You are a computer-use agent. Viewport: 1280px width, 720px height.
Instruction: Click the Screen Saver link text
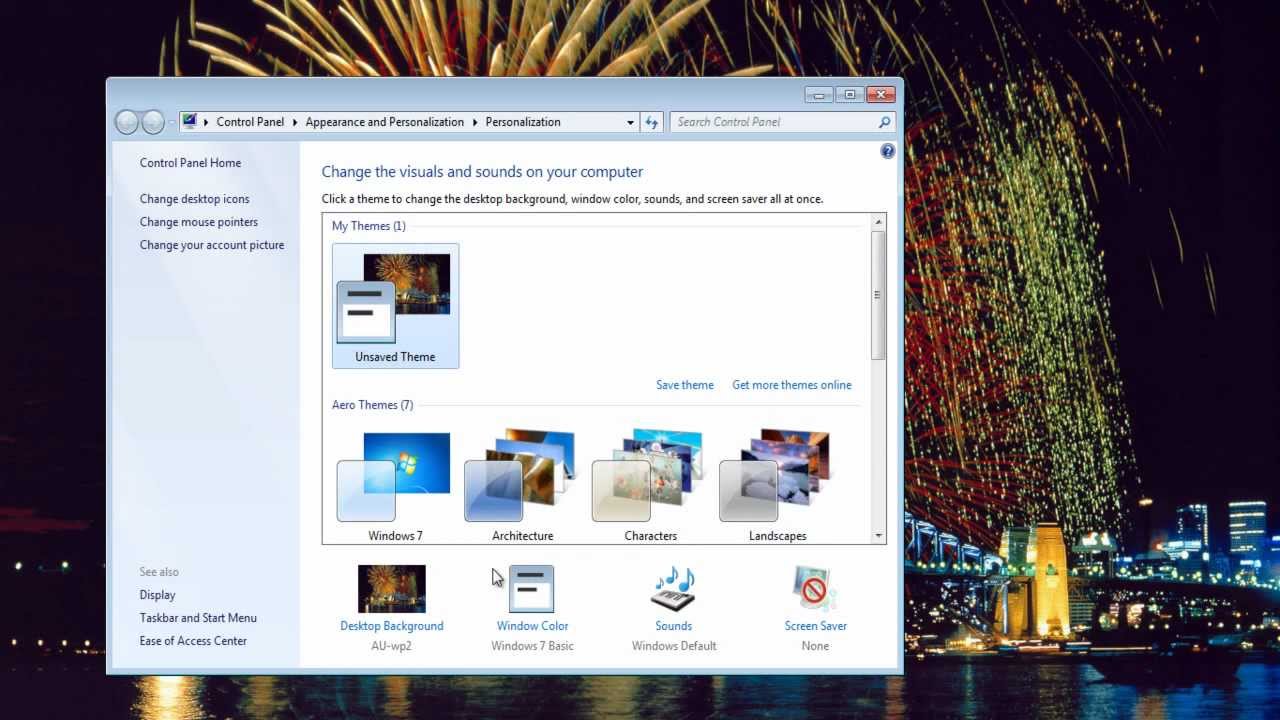(x=816, y=626)
